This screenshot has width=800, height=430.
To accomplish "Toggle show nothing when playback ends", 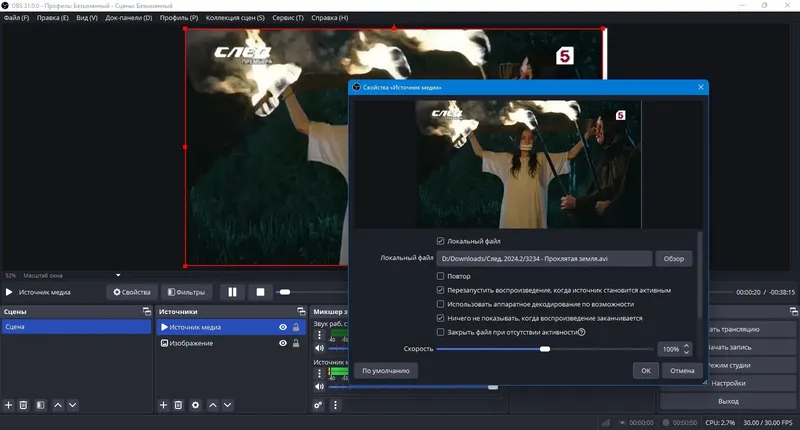I will click(x=440, y=318).
